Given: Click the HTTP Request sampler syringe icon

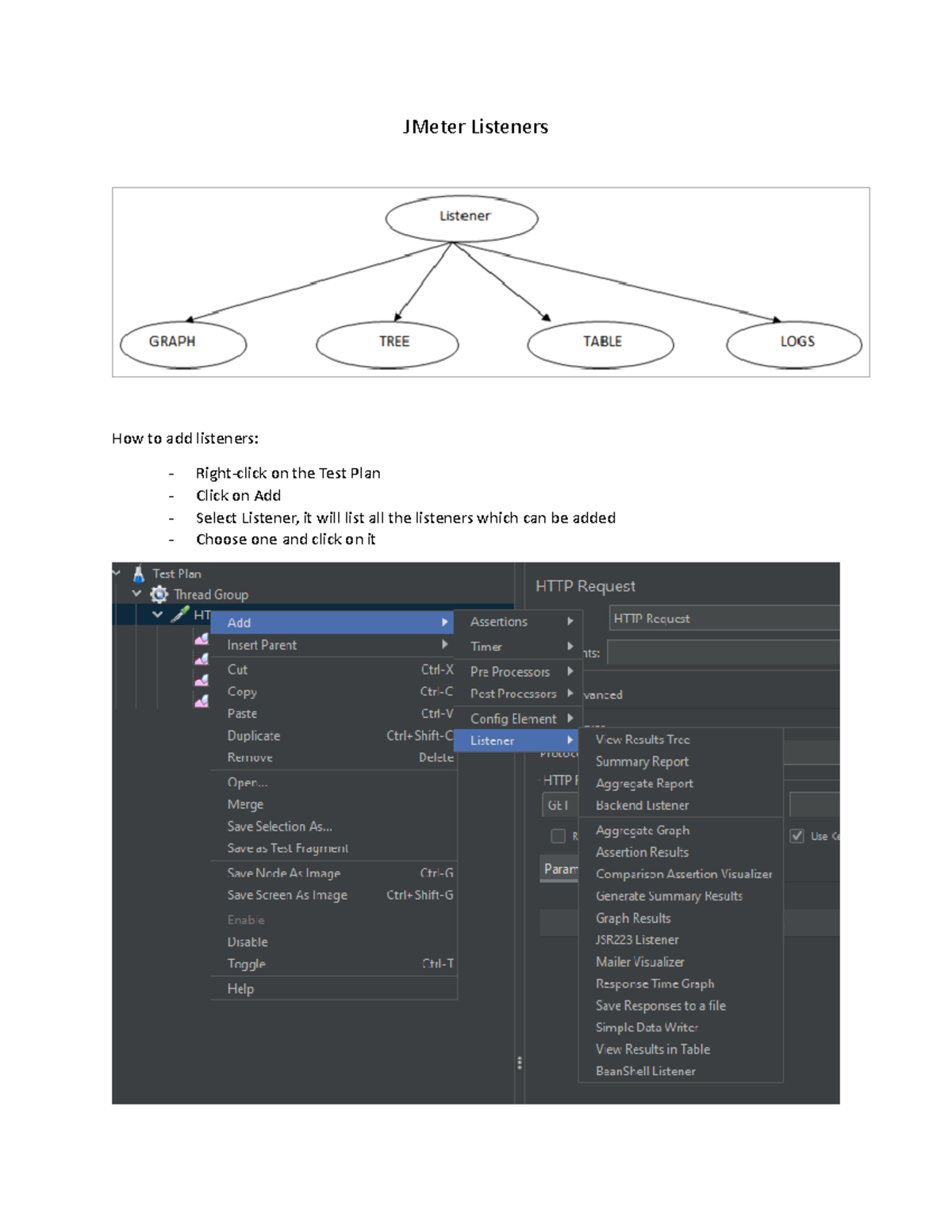Looking at the screenshot, I should pos(180,614).
